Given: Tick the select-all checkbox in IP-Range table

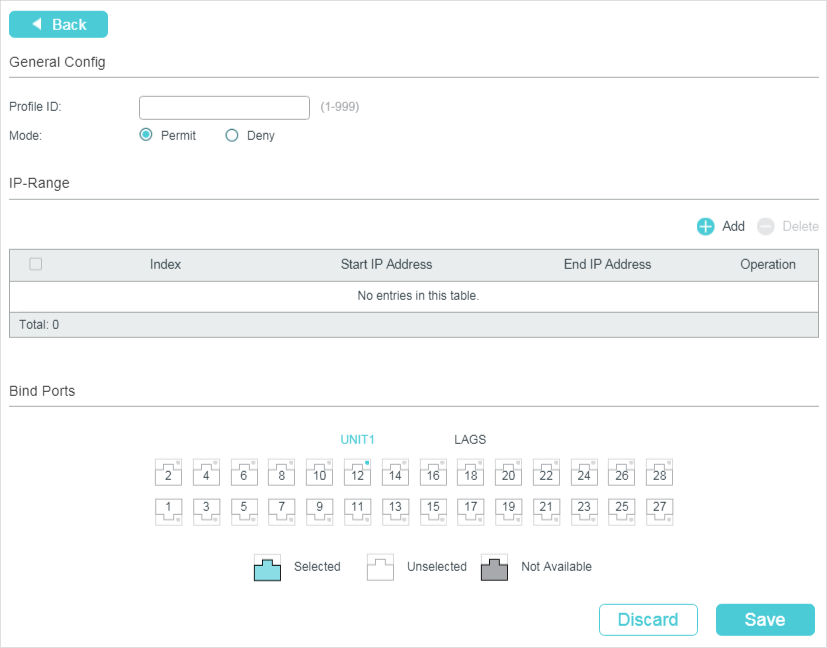Looking at the screenshot, I should (x=36, y=264).
